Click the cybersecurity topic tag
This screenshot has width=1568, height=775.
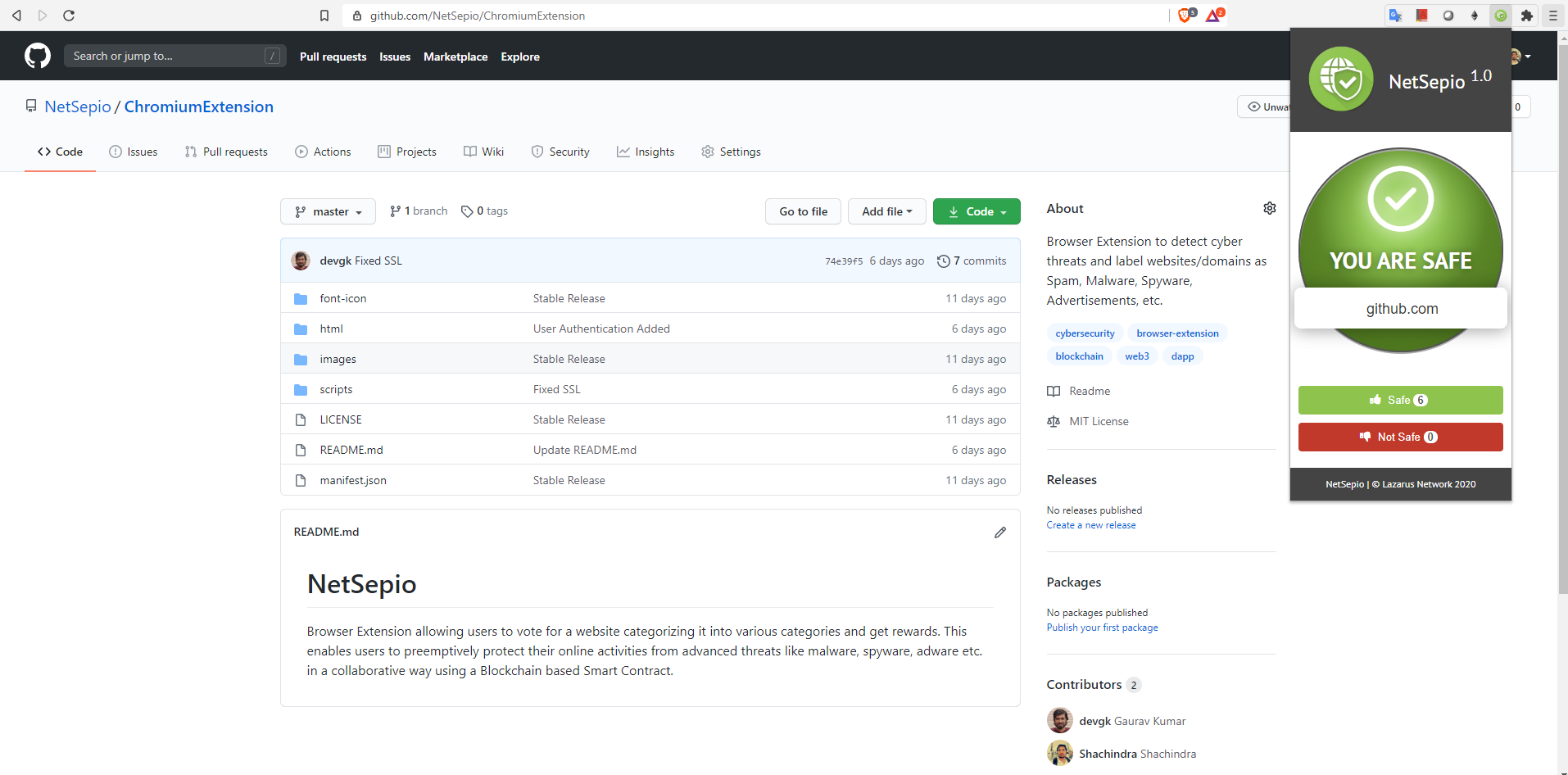pyautogui.click(x=1085, y=333)
